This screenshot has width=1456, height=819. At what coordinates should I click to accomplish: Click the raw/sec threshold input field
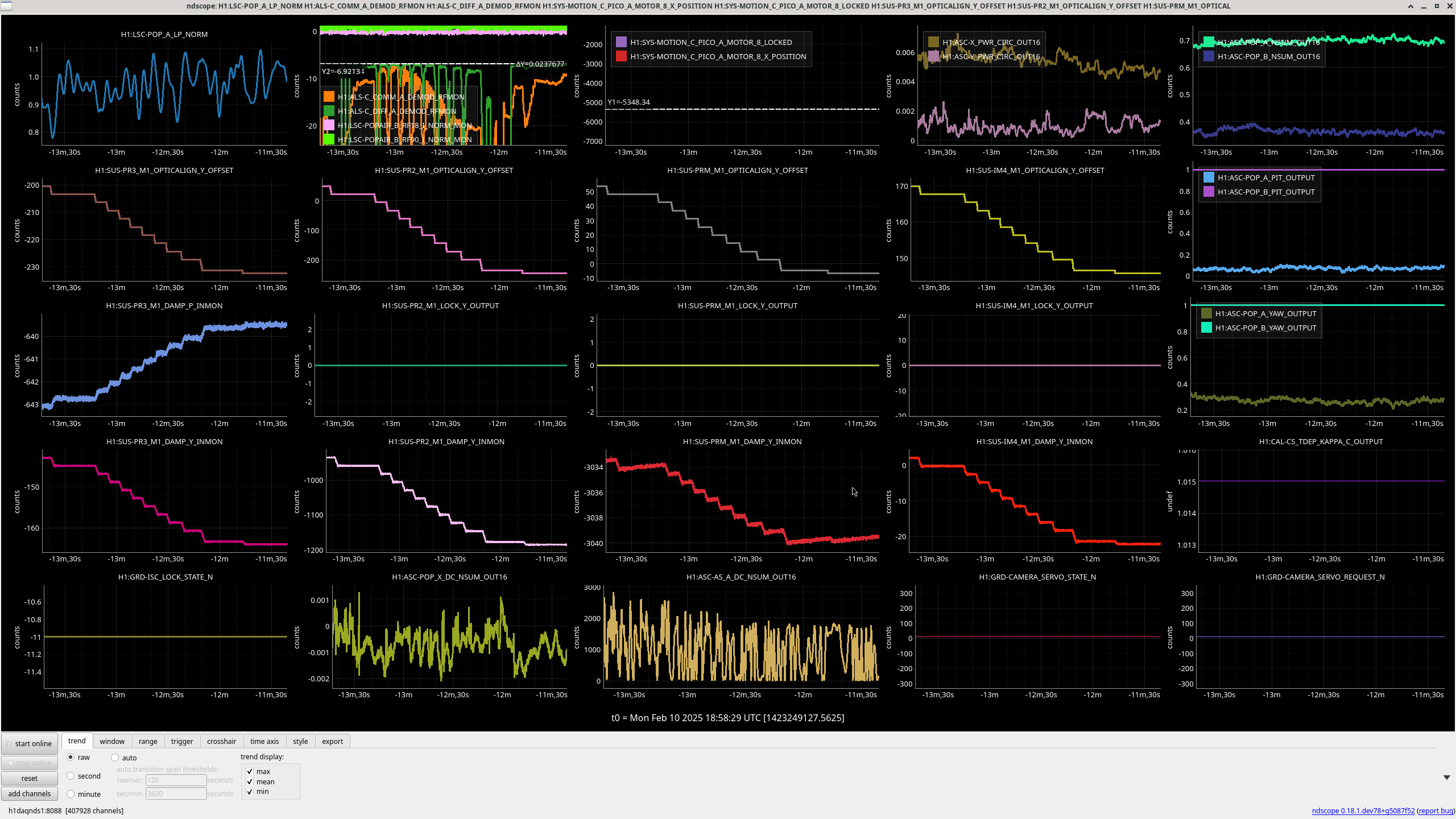coord(176,780)
